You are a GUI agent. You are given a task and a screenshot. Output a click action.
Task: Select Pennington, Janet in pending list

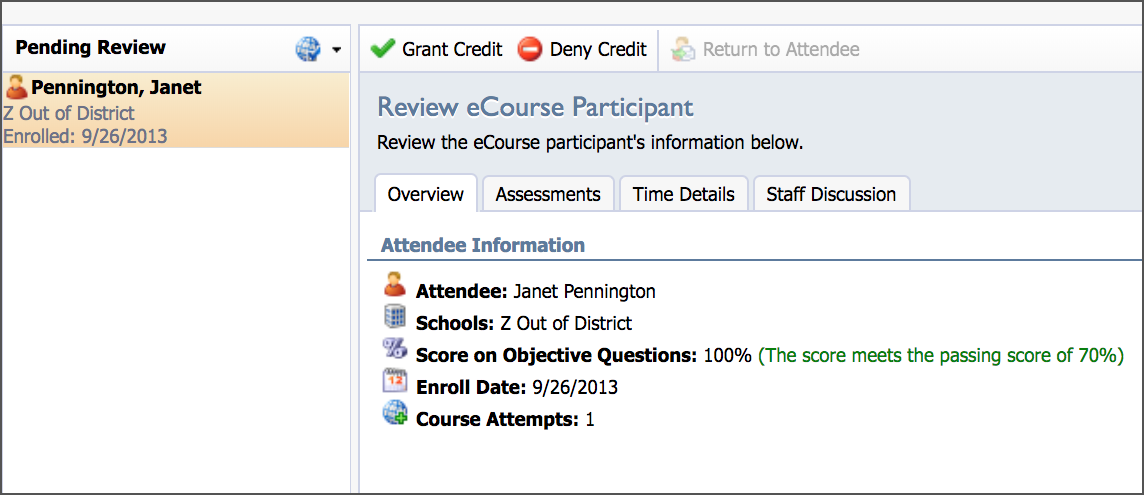[176, 111]
